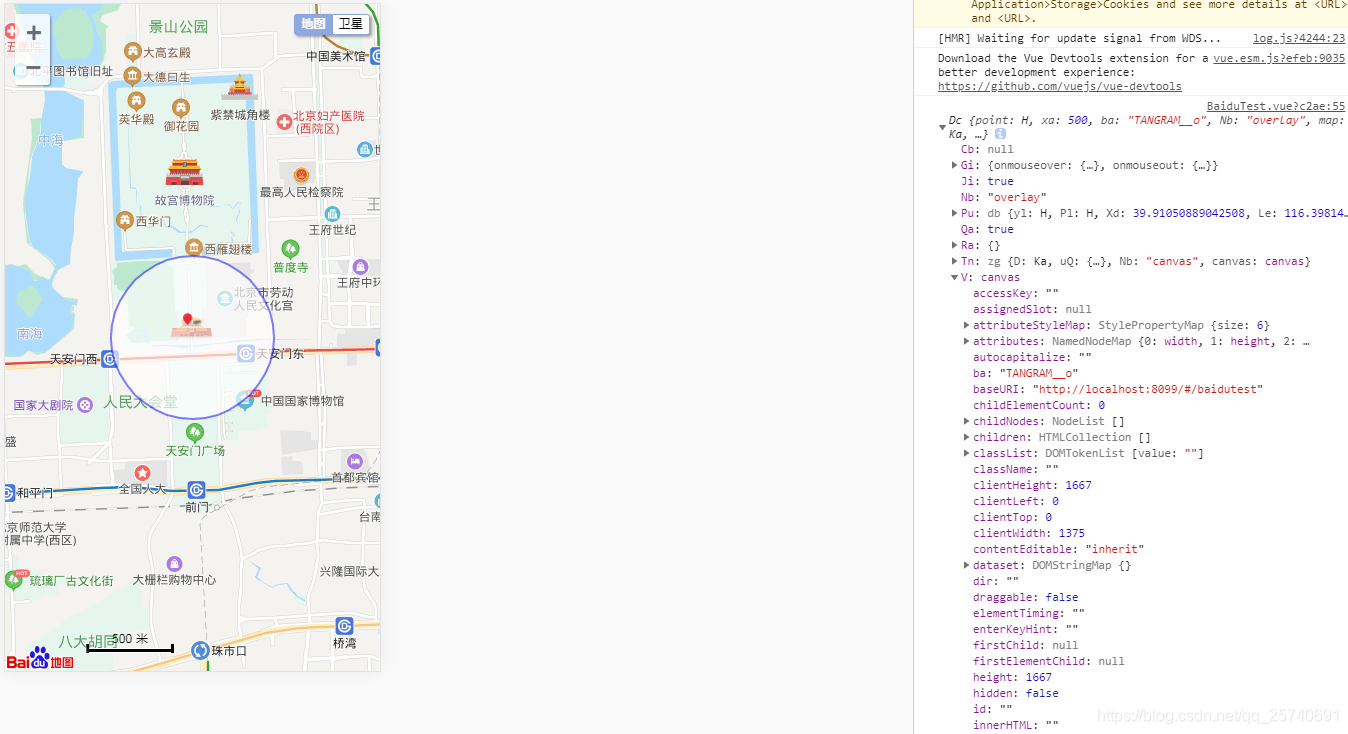This screenshot has width=1348, height=734.
Task: Expand the Gi property
Action: point(955,165)
